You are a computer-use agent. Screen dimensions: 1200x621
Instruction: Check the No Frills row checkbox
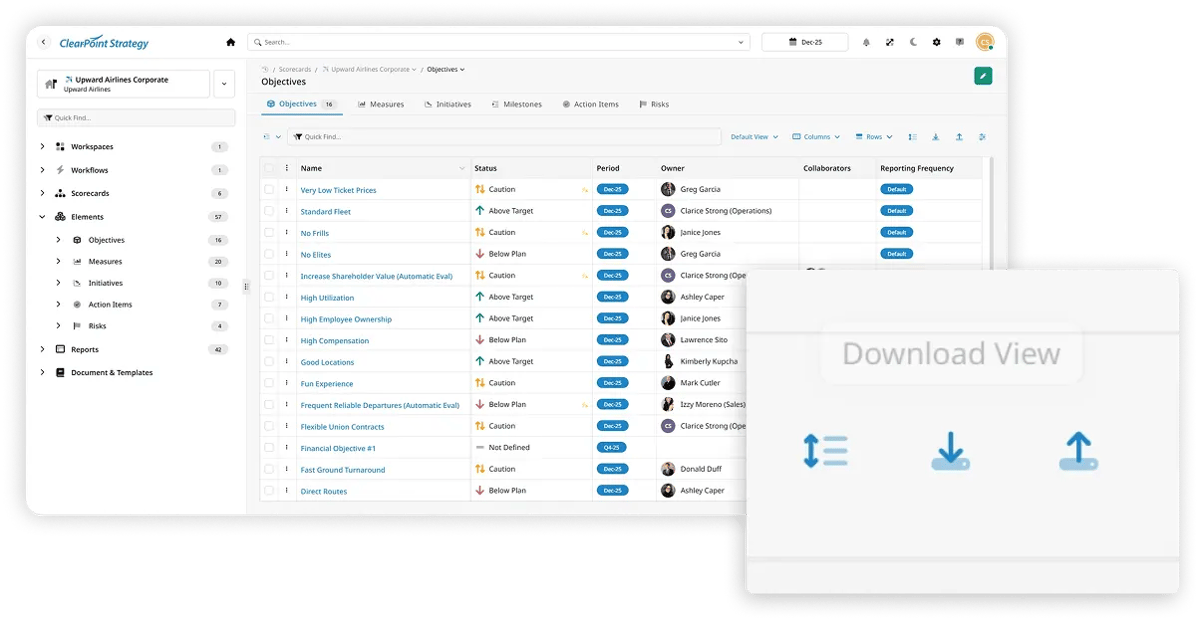(x=269, y=232)
